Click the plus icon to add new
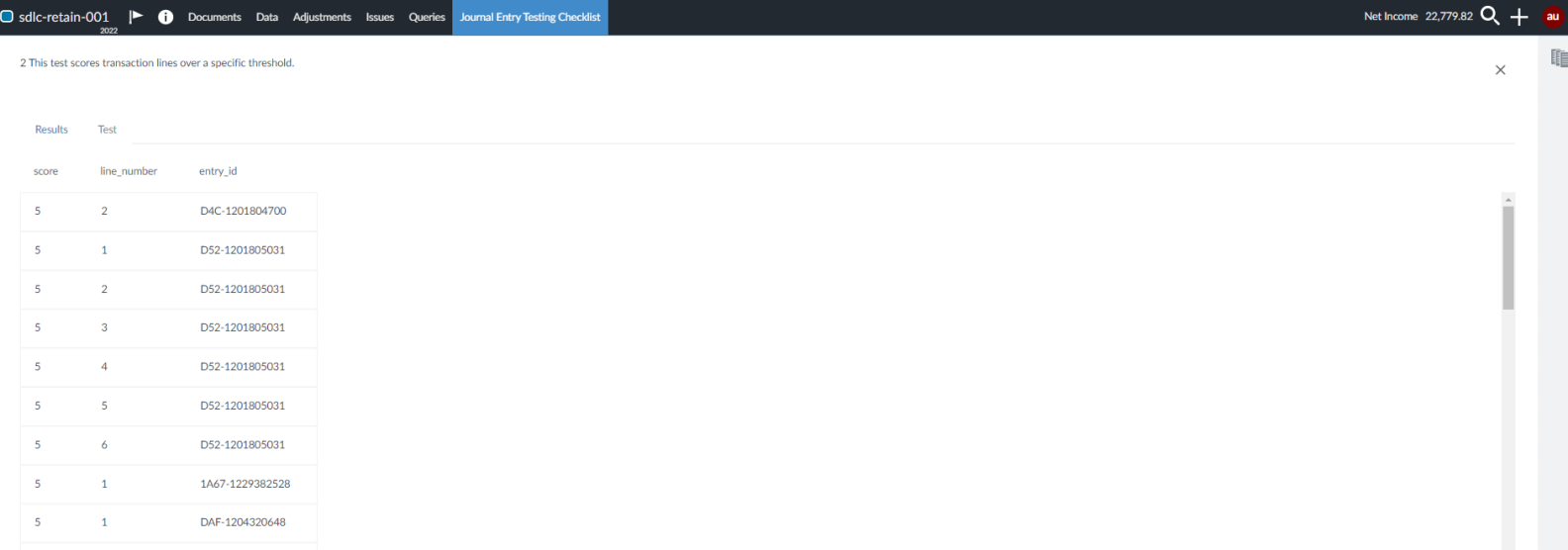This screenshot has height=550, width=1568. coord(1519,17)
